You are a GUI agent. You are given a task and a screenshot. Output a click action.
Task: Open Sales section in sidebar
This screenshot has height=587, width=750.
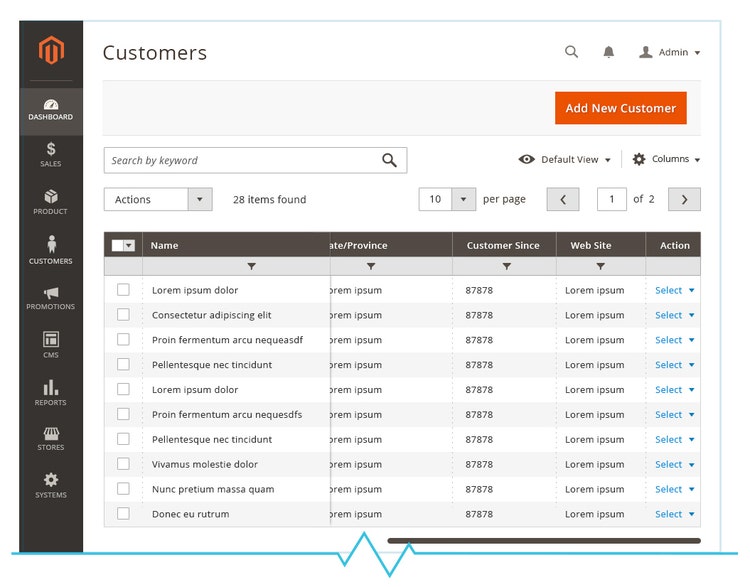pos(51,154)
